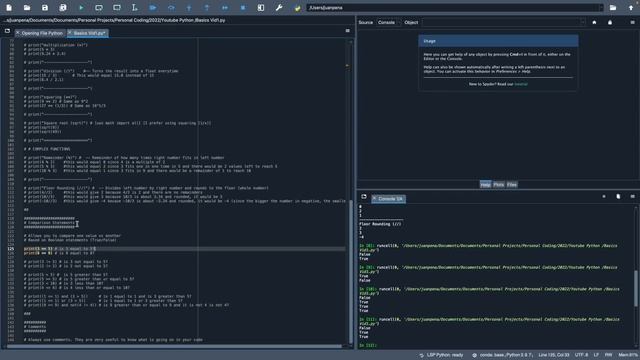Switch to the Files pane tab

point(512,184)
